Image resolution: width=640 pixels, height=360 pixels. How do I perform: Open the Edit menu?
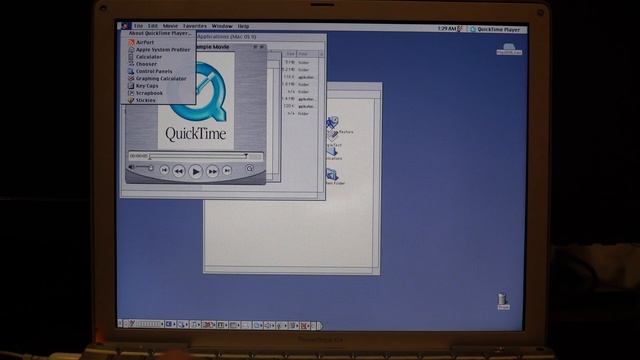click(153, 26)
